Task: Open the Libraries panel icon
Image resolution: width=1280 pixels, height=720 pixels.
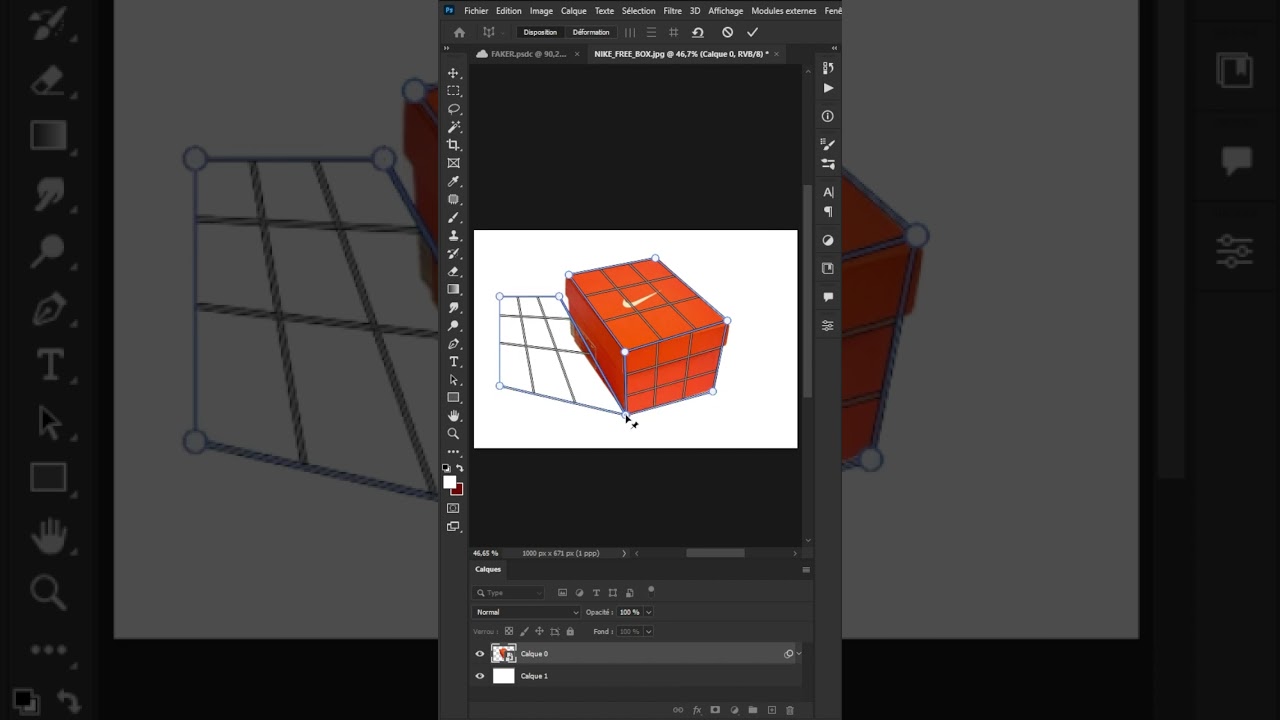Action: pos(828,268)
